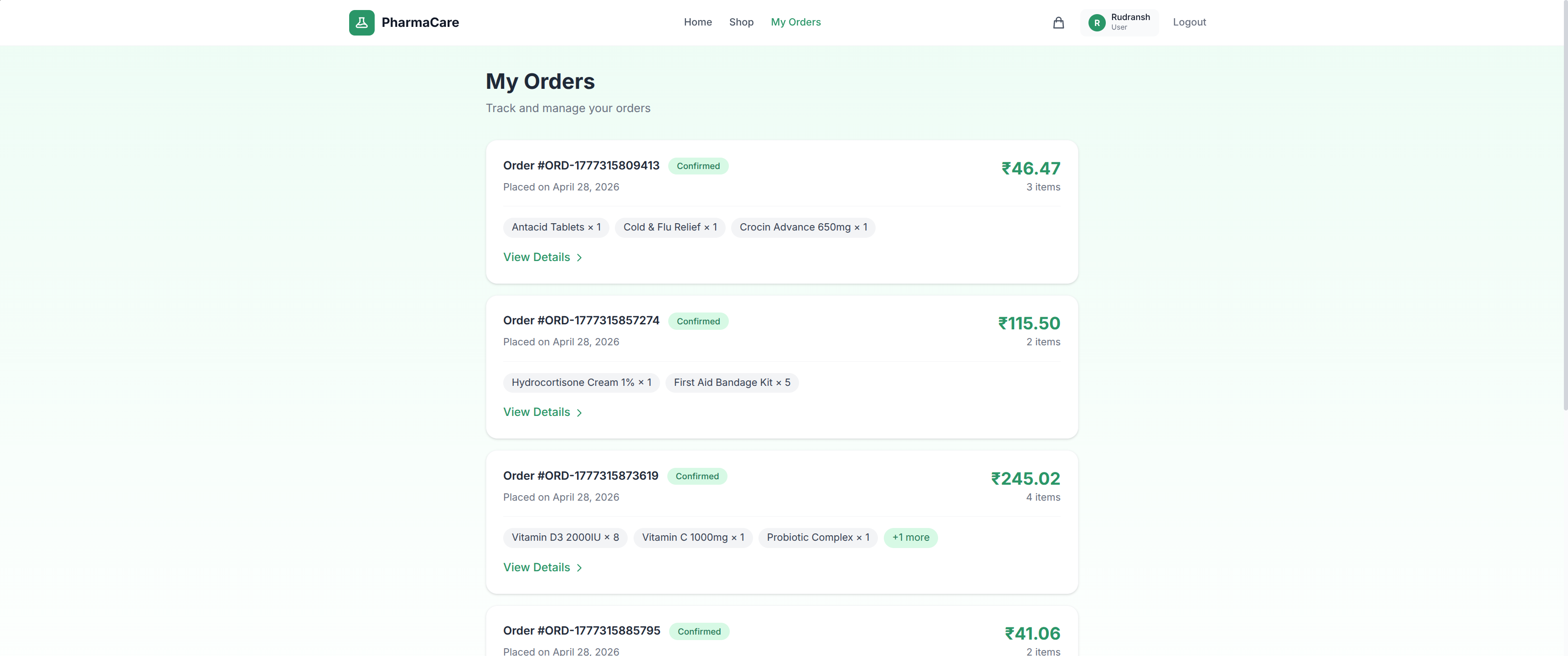Click the 4 items count label

coord(1043,498)
